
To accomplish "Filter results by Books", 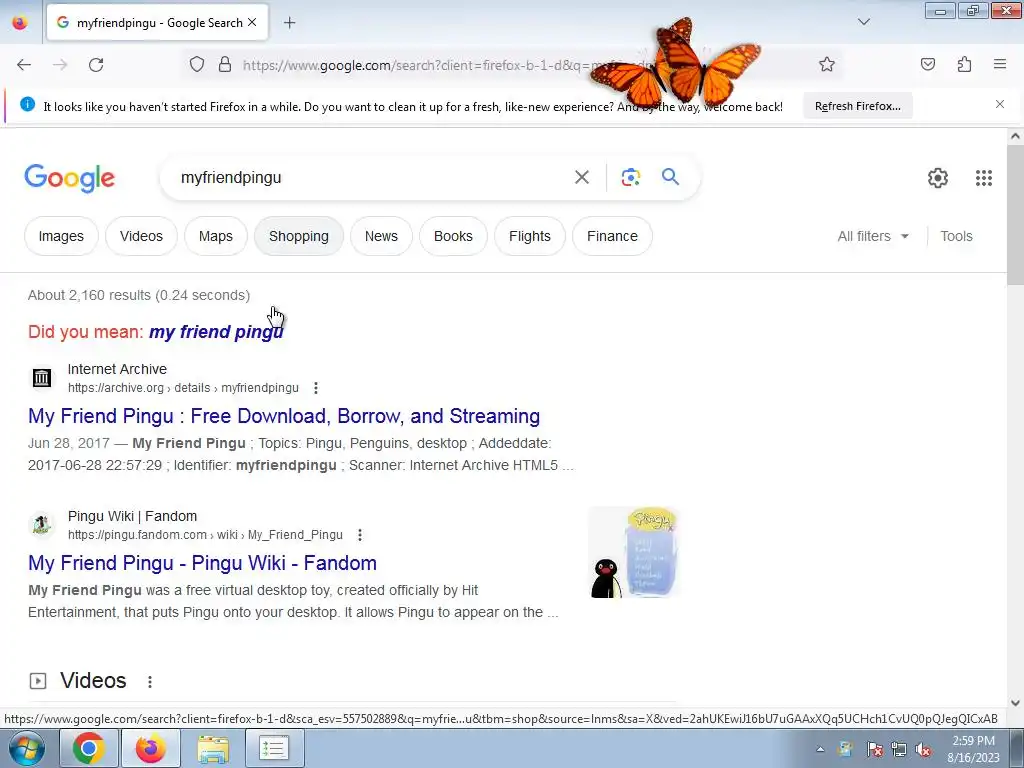I will 453,236.
